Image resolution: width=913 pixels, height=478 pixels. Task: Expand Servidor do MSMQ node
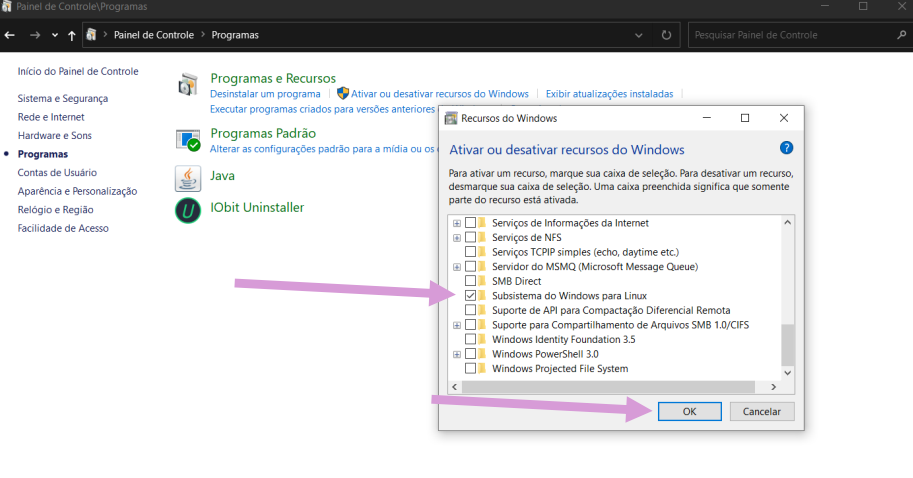click(457, 267)
